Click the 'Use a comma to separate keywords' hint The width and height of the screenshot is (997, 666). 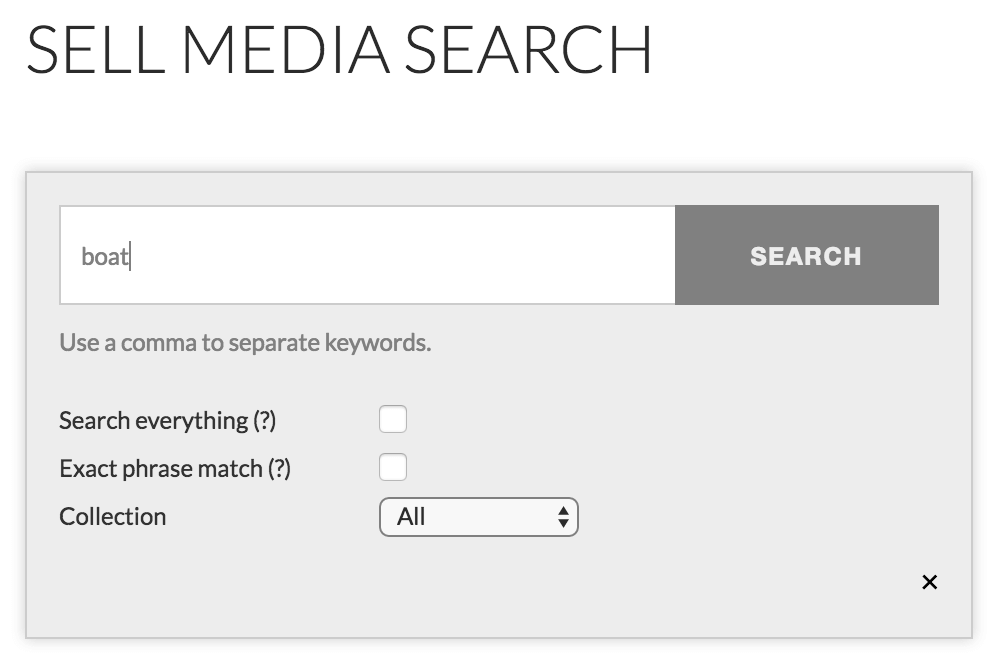245,343
